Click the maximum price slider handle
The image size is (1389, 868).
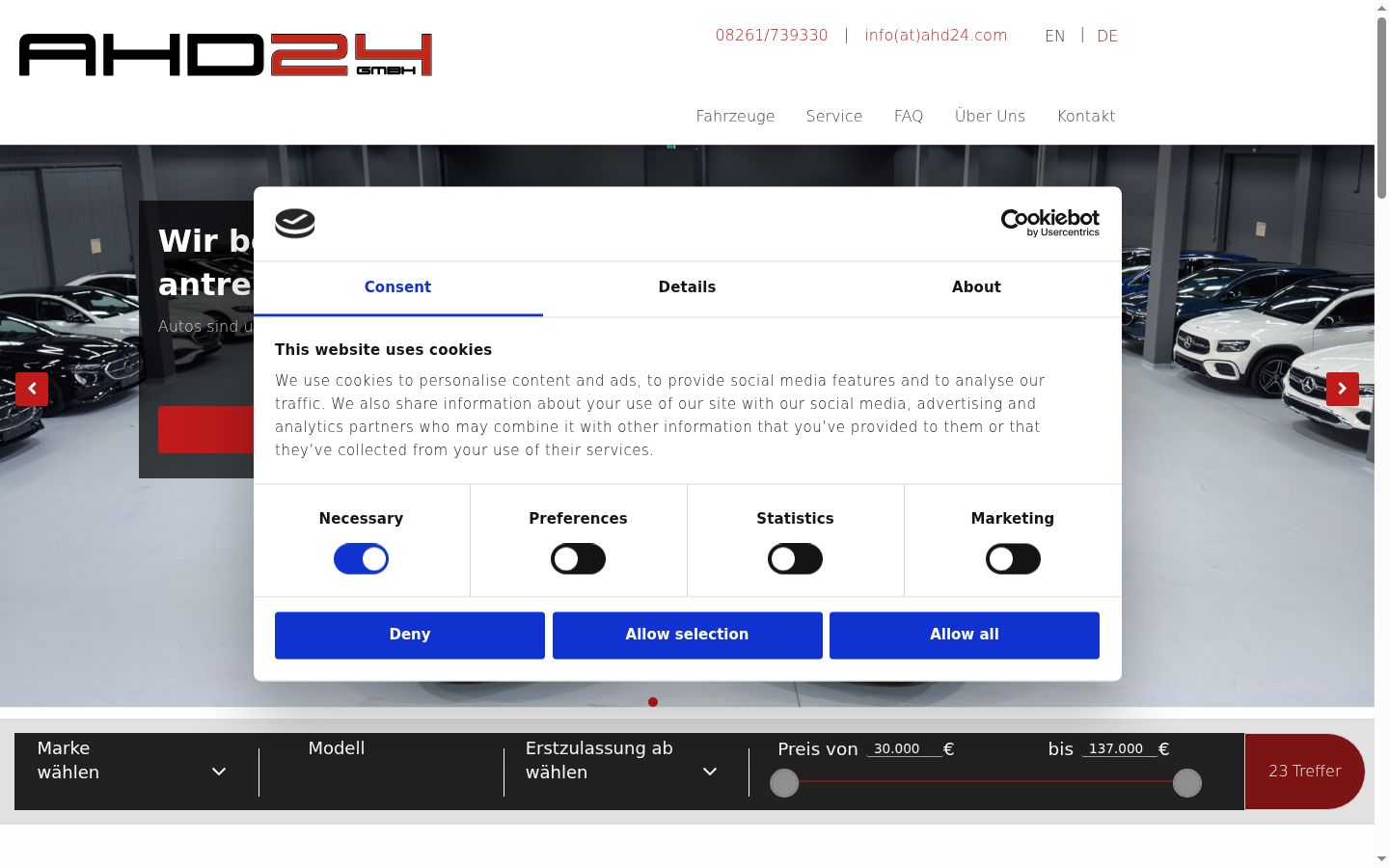[1187, 783]
